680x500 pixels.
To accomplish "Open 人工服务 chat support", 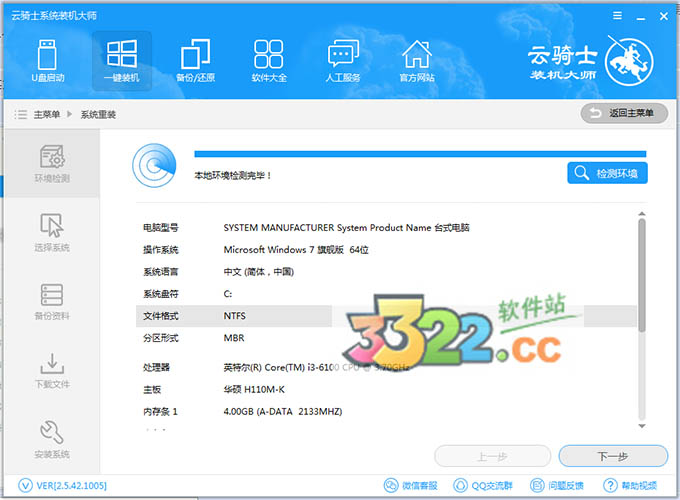I will pos(343,61).
